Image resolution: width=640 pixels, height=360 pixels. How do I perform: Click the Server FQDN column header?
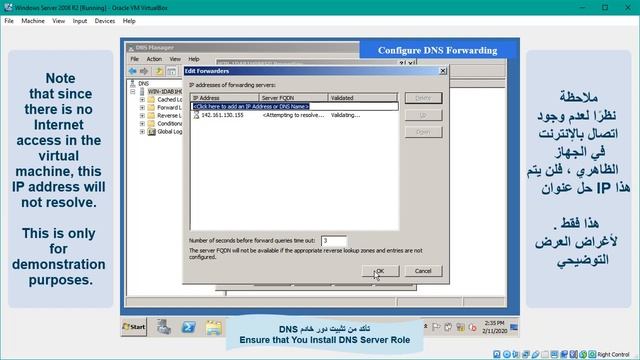(x=293, y=98)
